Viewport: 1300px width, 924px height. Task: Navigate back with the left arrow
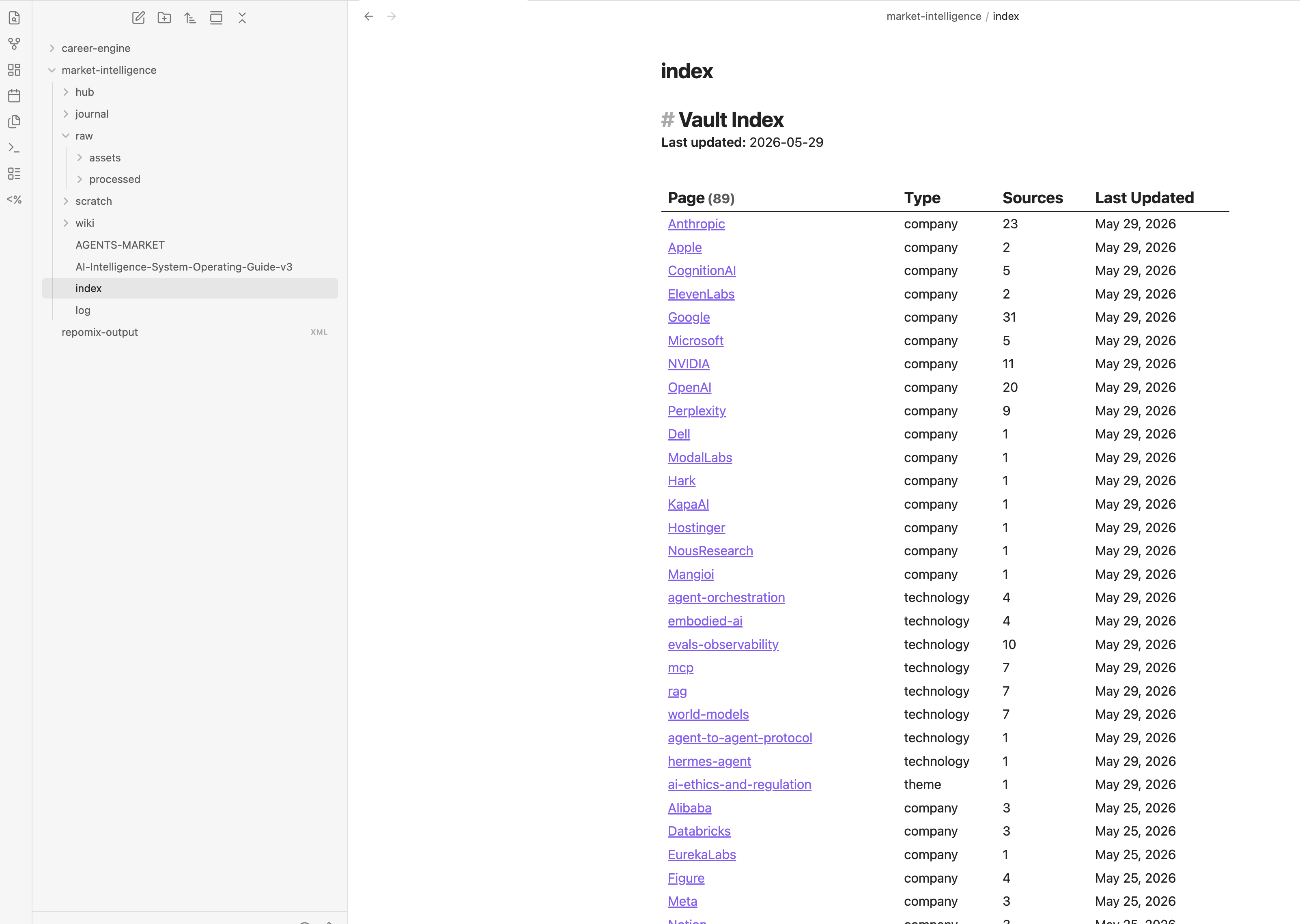pos(369,17)
